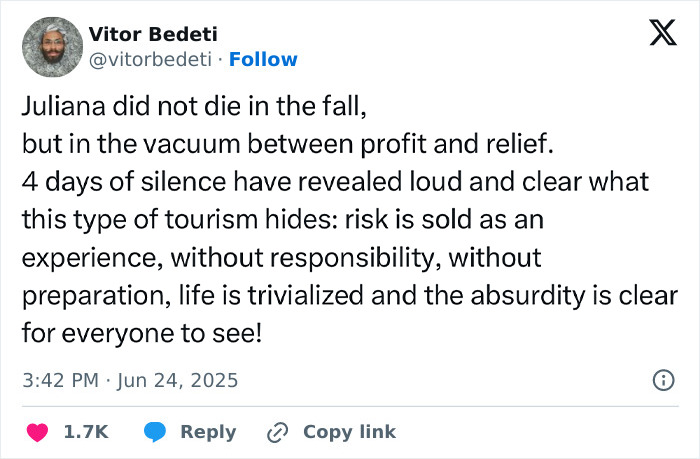Like the tweet with the heart icon
This screenshot has height=459, width=700.
click(x=36, y=432)
